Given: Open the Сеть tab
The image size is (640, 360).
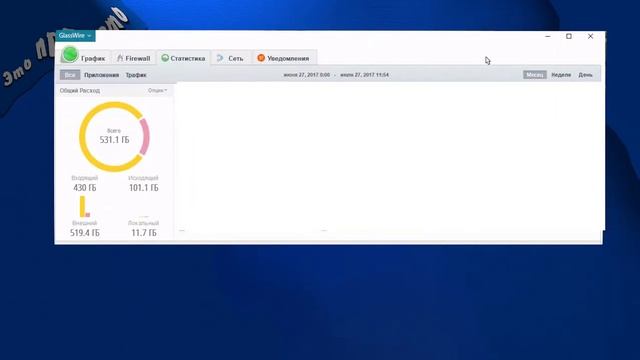Looking at the screenshot, I should 231,58.
